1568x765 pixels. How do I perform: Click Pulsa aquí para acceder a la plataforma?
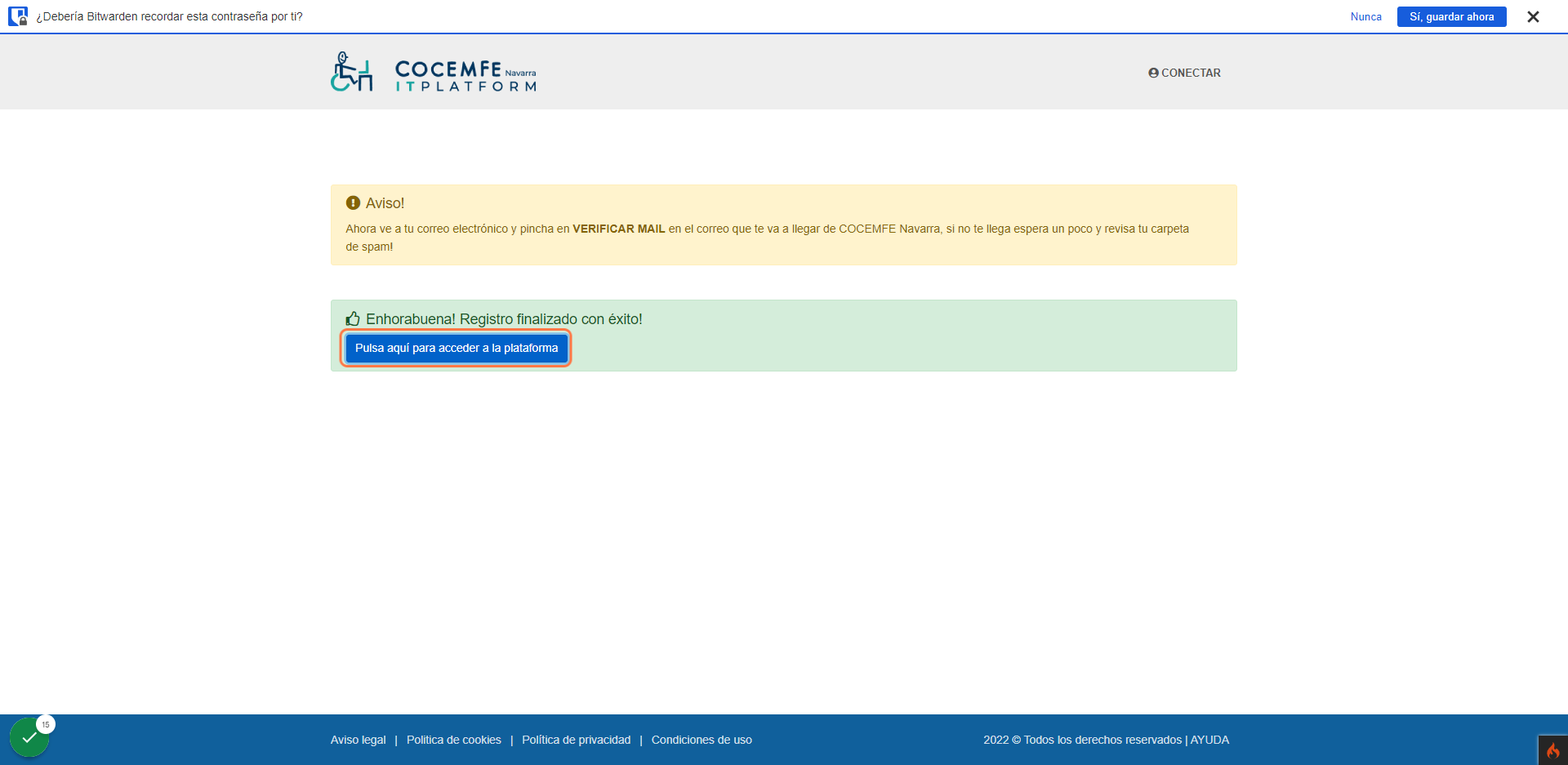(456, 348)
